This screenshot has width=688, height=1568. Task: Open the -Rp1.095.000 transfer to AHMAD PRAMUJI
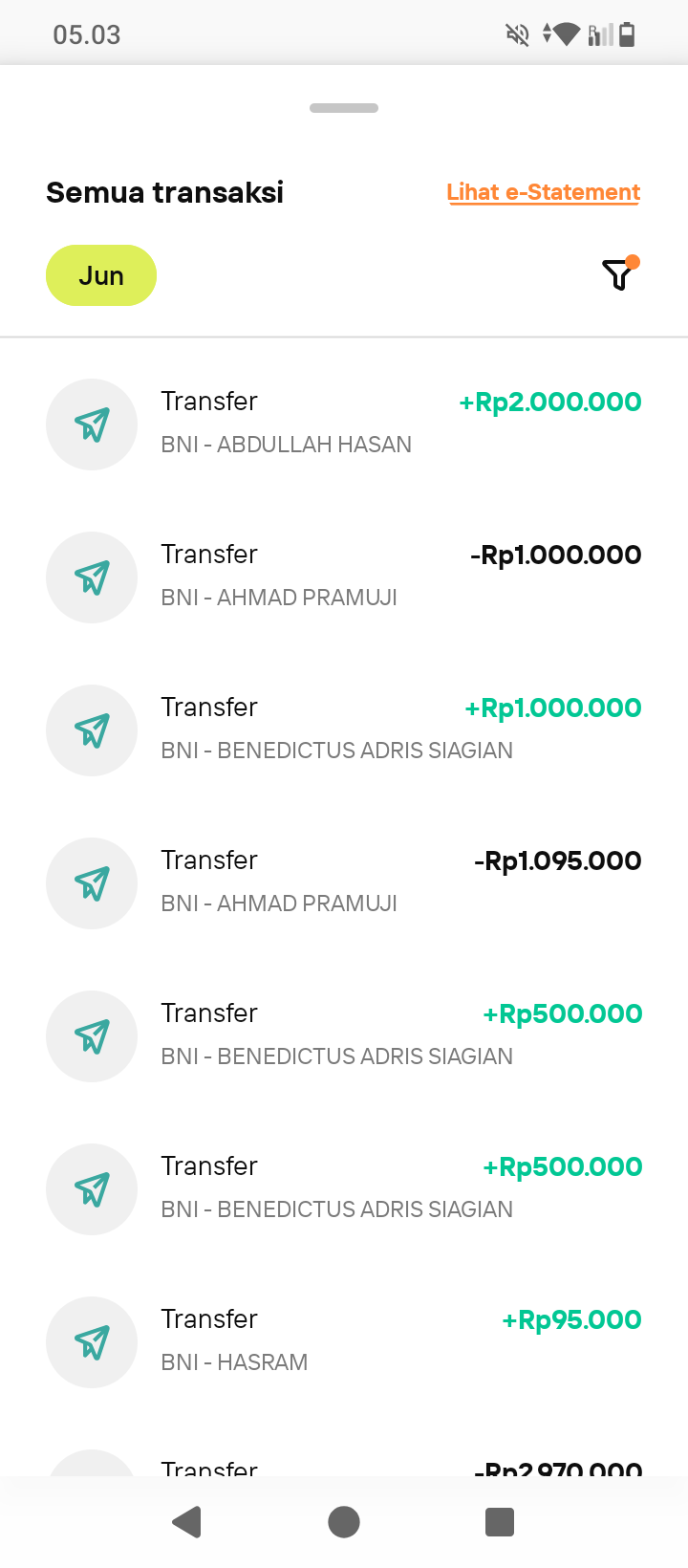tap(344, 883)
